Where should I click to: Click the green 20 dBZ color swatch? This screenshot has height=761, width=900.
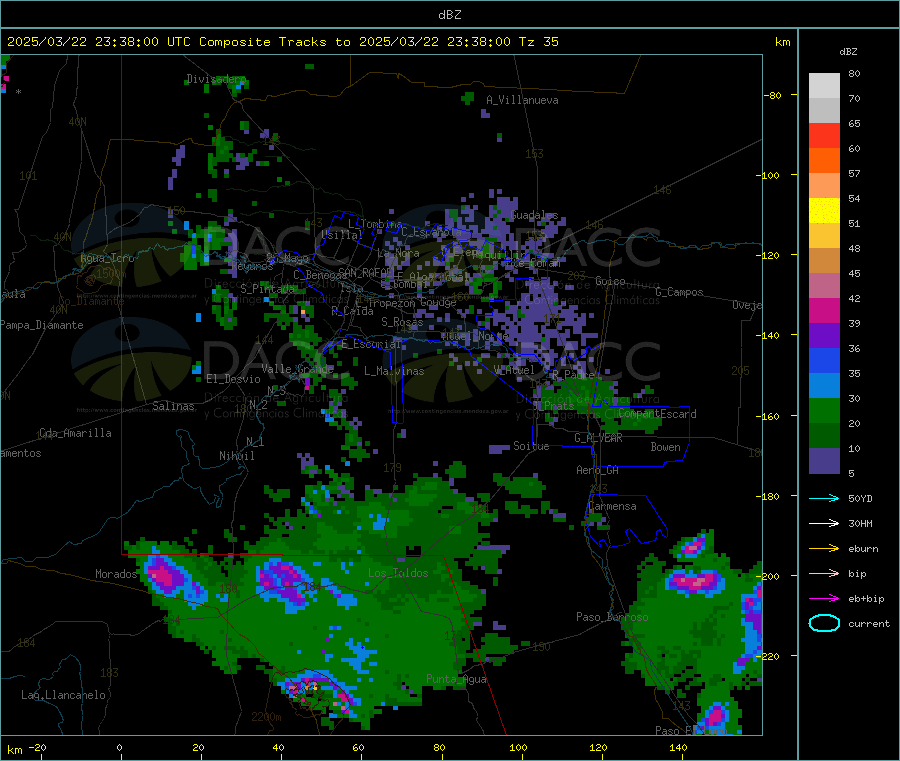tap(824, 410)
